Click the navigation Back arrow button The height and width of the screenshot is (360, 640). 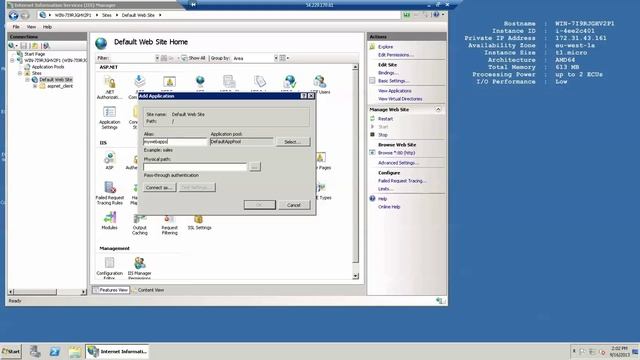click(x=13, y=16)
